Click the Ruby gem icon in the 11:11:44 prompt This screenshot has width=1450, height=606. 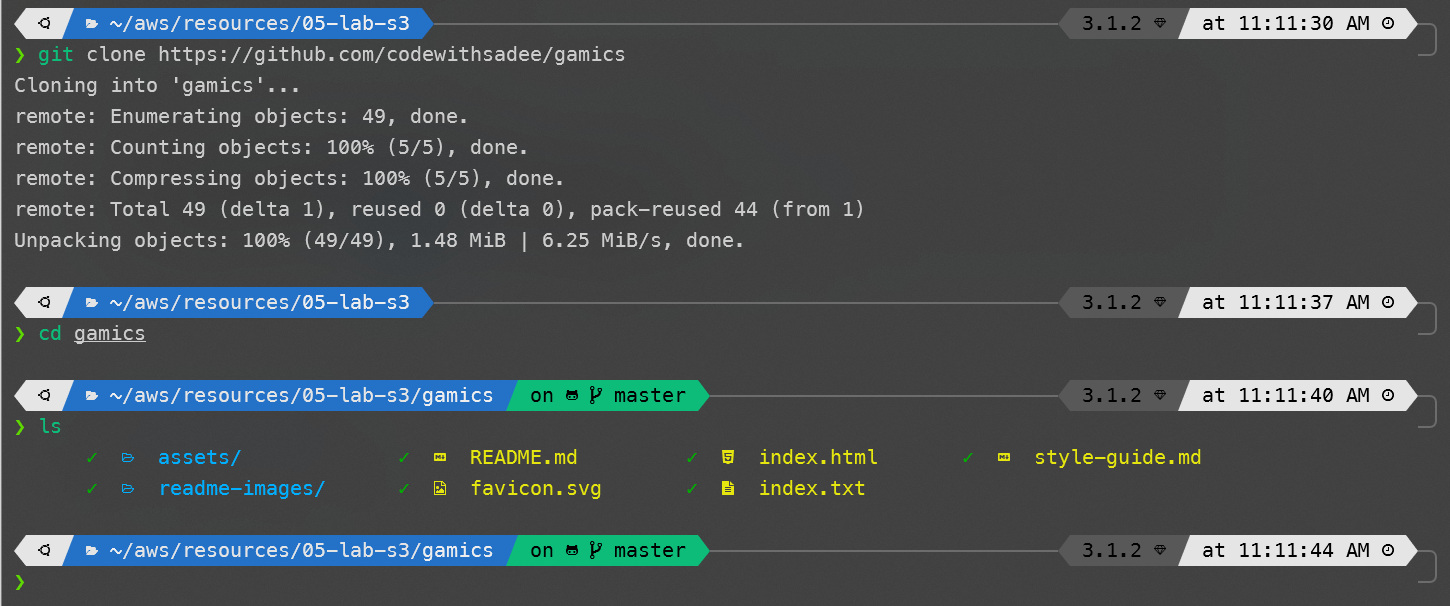(1160, 550)
